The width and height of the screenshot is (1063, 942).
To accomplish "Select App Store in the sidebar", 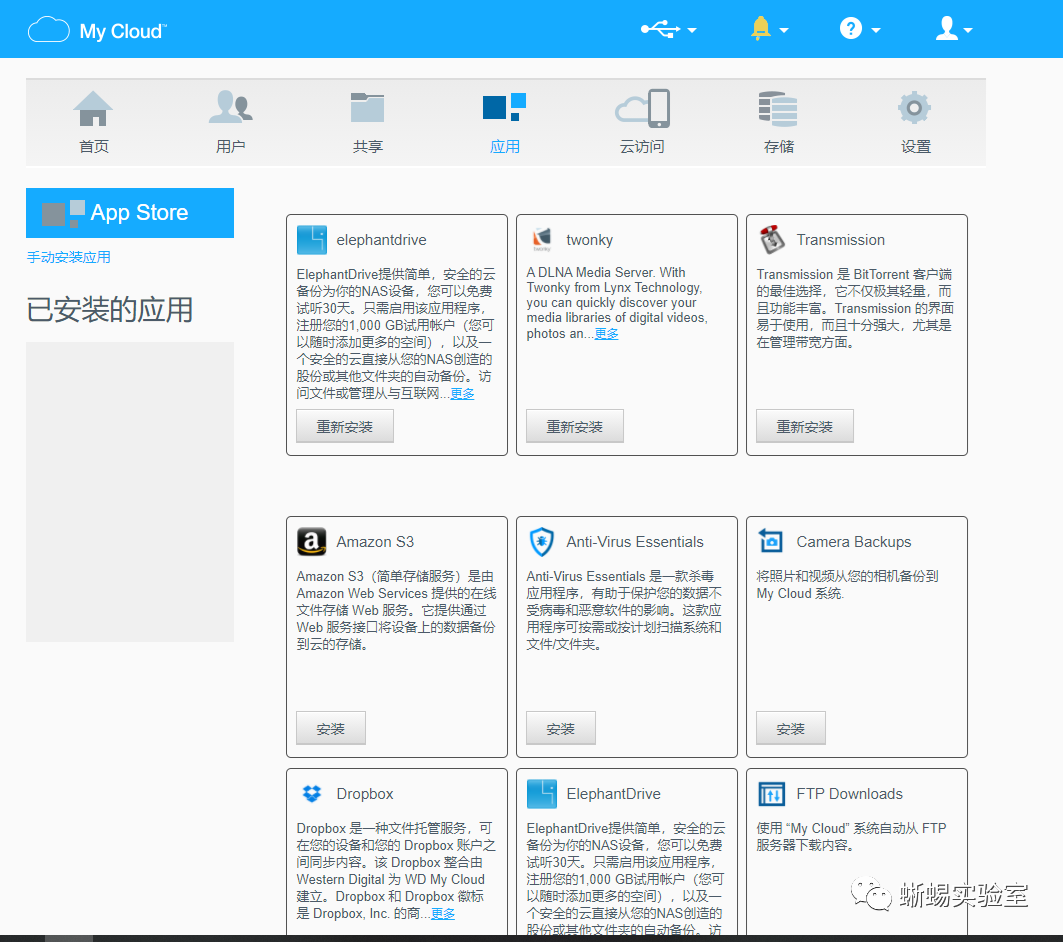I will (130, 213).
